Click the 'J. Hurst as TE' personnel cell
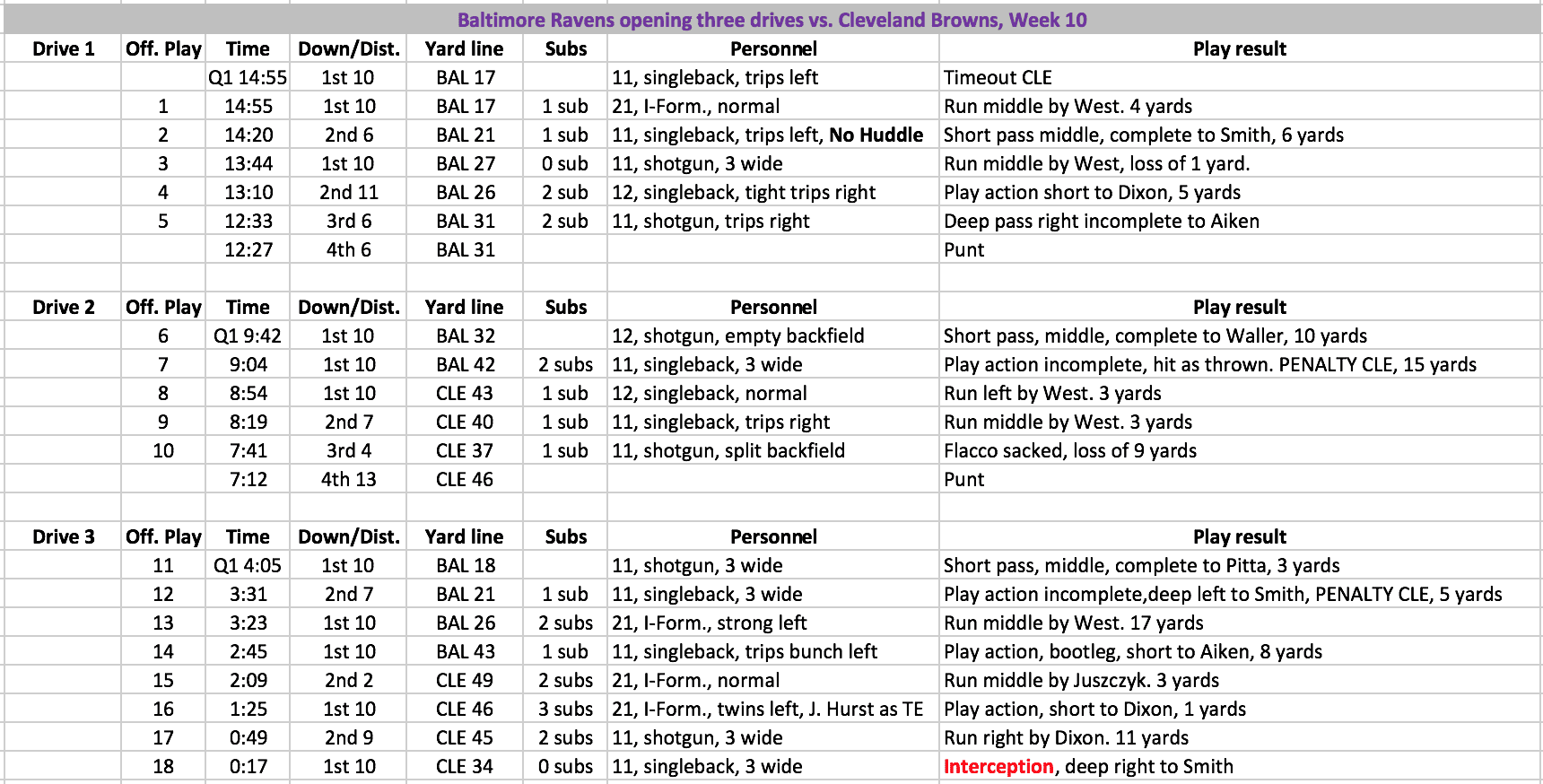Image resolution: width=1543 pixels, height=784 pixels. [x=773, y=709]
